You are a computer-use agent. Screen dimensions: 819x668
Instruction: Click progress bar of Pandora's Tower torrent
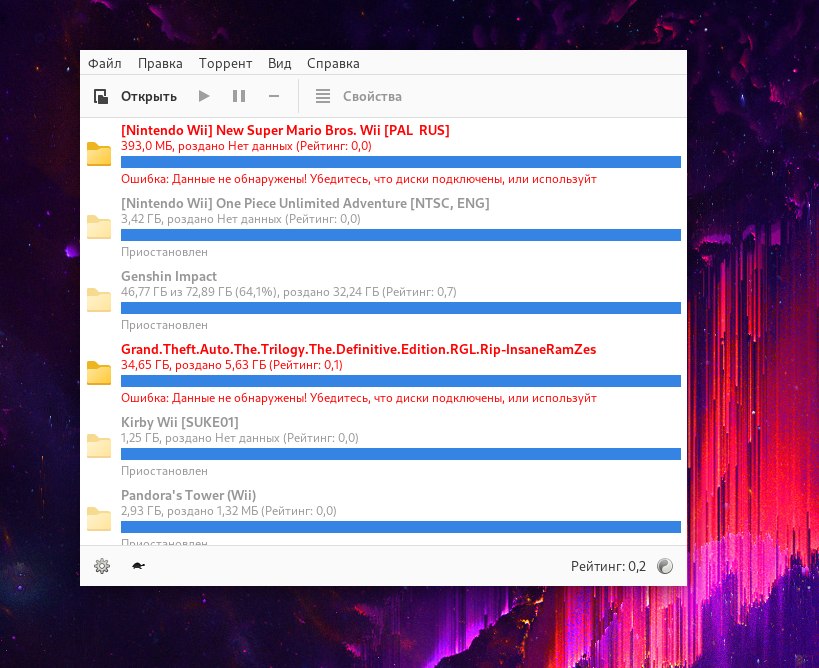tap(401, 527)
